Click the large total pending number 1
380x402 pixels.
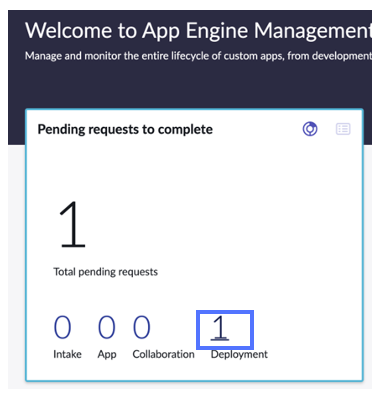(x=73, y=224)
